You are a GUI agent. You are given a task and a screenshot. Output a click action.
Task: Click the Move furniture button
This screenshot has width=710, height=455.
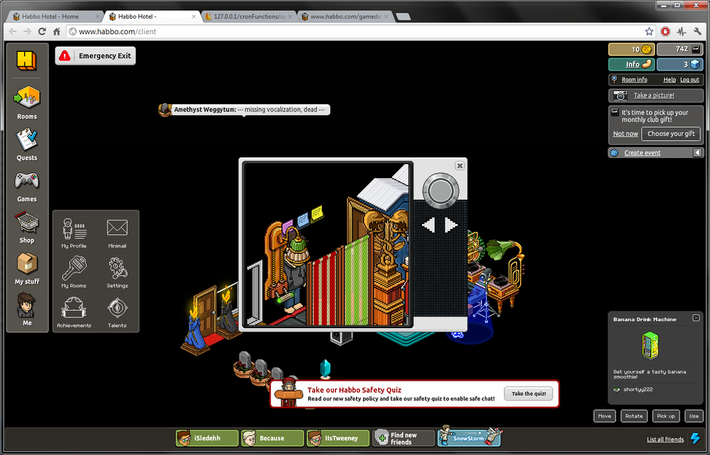click(604, 416)
